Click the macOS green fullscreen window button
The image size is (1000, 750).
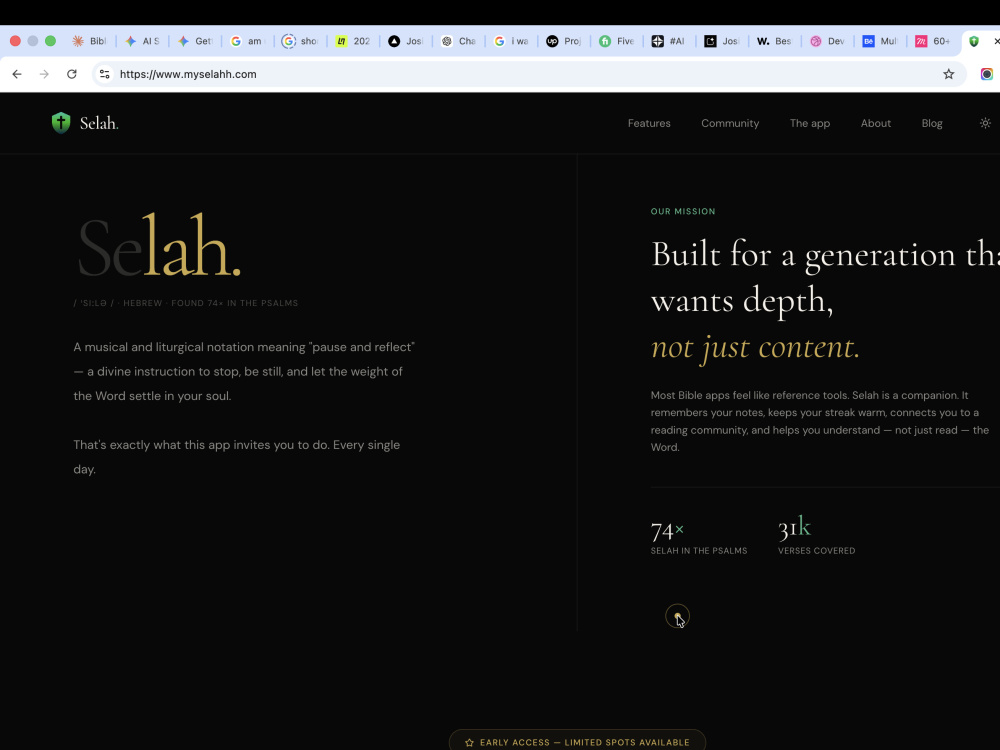[x=50, y=41]
